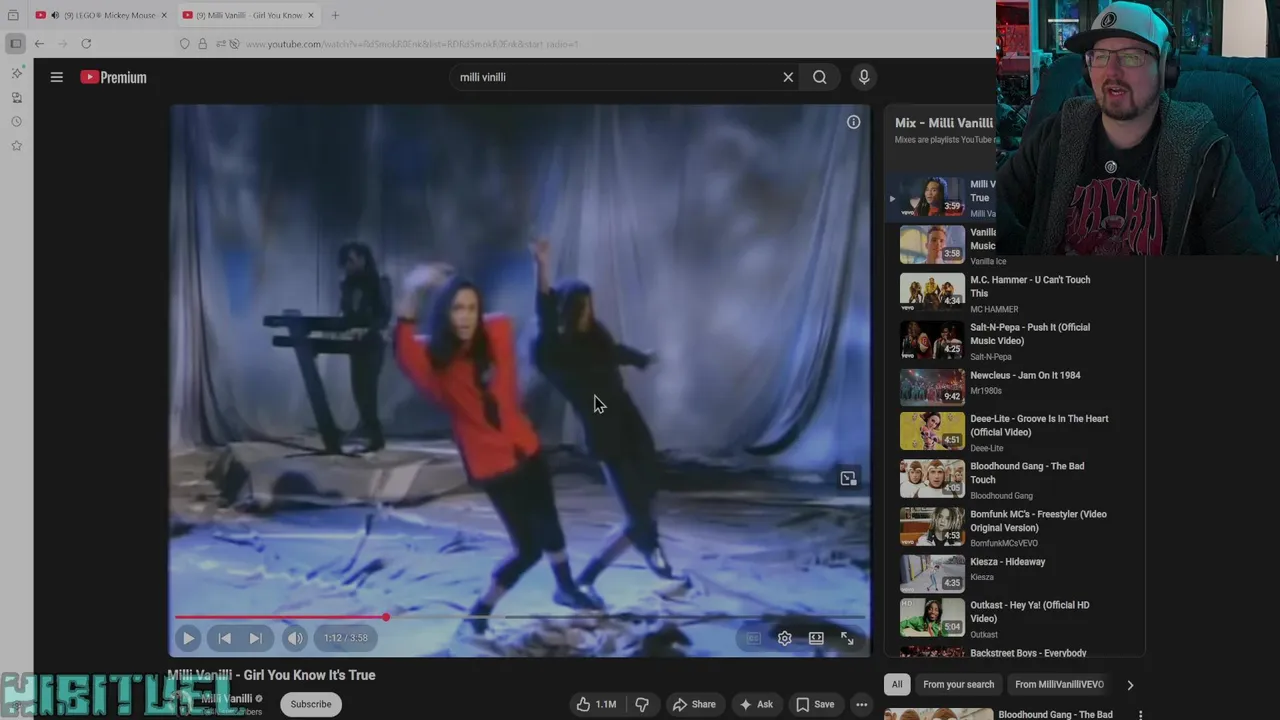Close the LEGO Mickey Mouse tab
Viewport: 1280px width, 720px height.
164,15
